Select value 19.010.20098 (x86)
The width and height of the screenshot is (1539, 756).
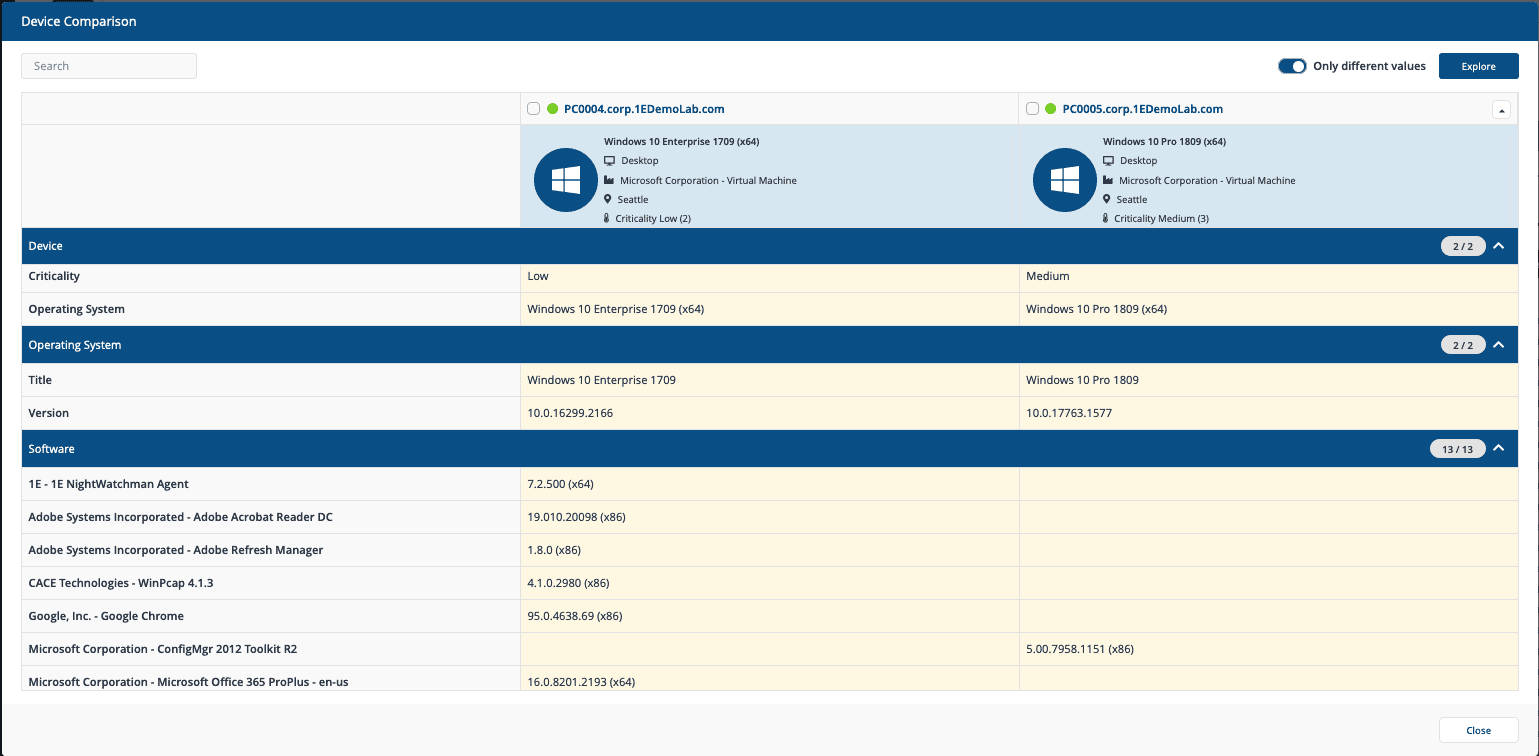click(577, 517)
